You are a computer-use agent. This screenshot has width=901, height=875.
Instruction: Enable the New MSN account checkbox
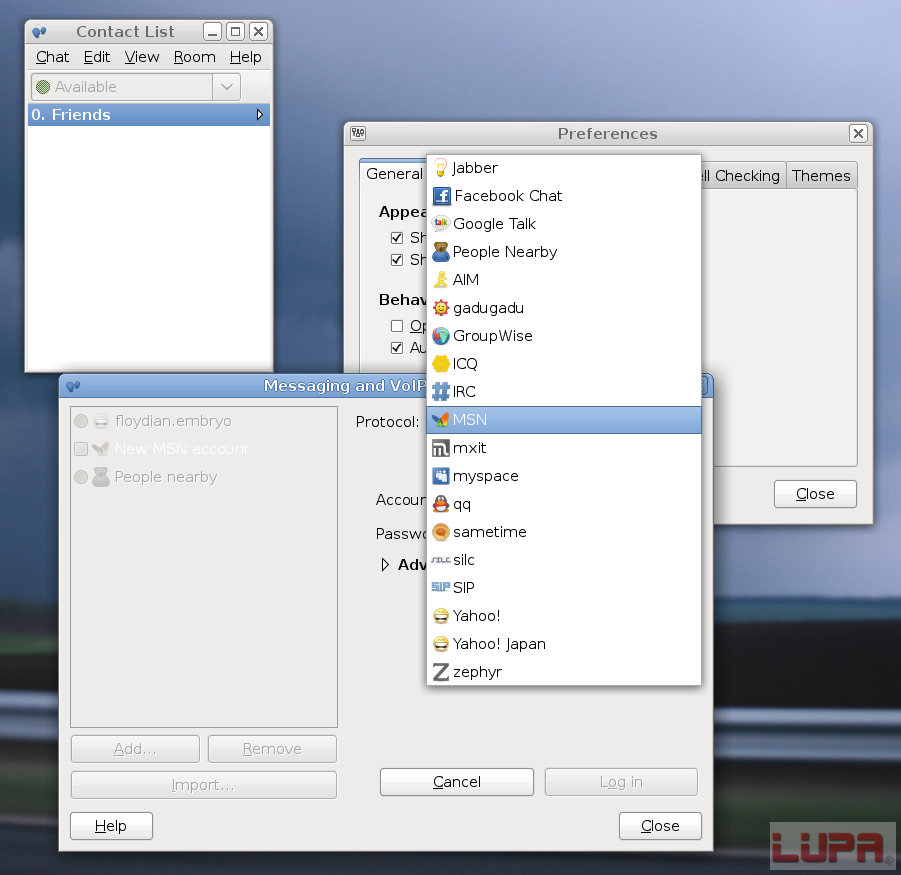[x=81, y=449]
